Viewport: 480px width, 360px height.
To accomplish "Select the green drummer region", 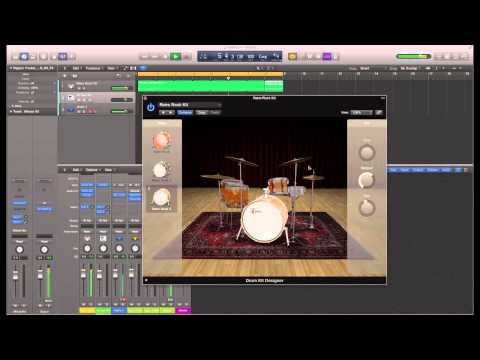I will (210, 86).
